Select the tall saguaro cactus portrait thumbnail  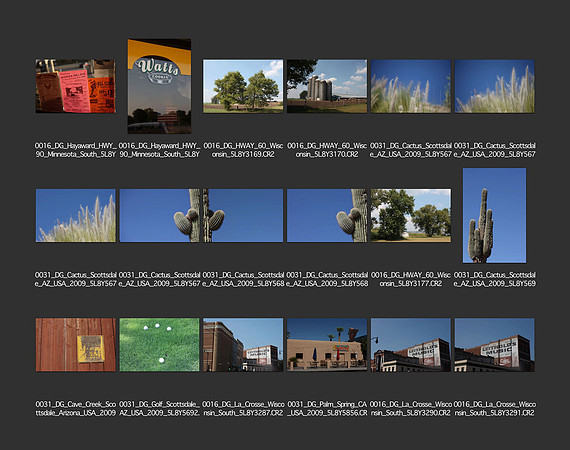click(494, 216)
